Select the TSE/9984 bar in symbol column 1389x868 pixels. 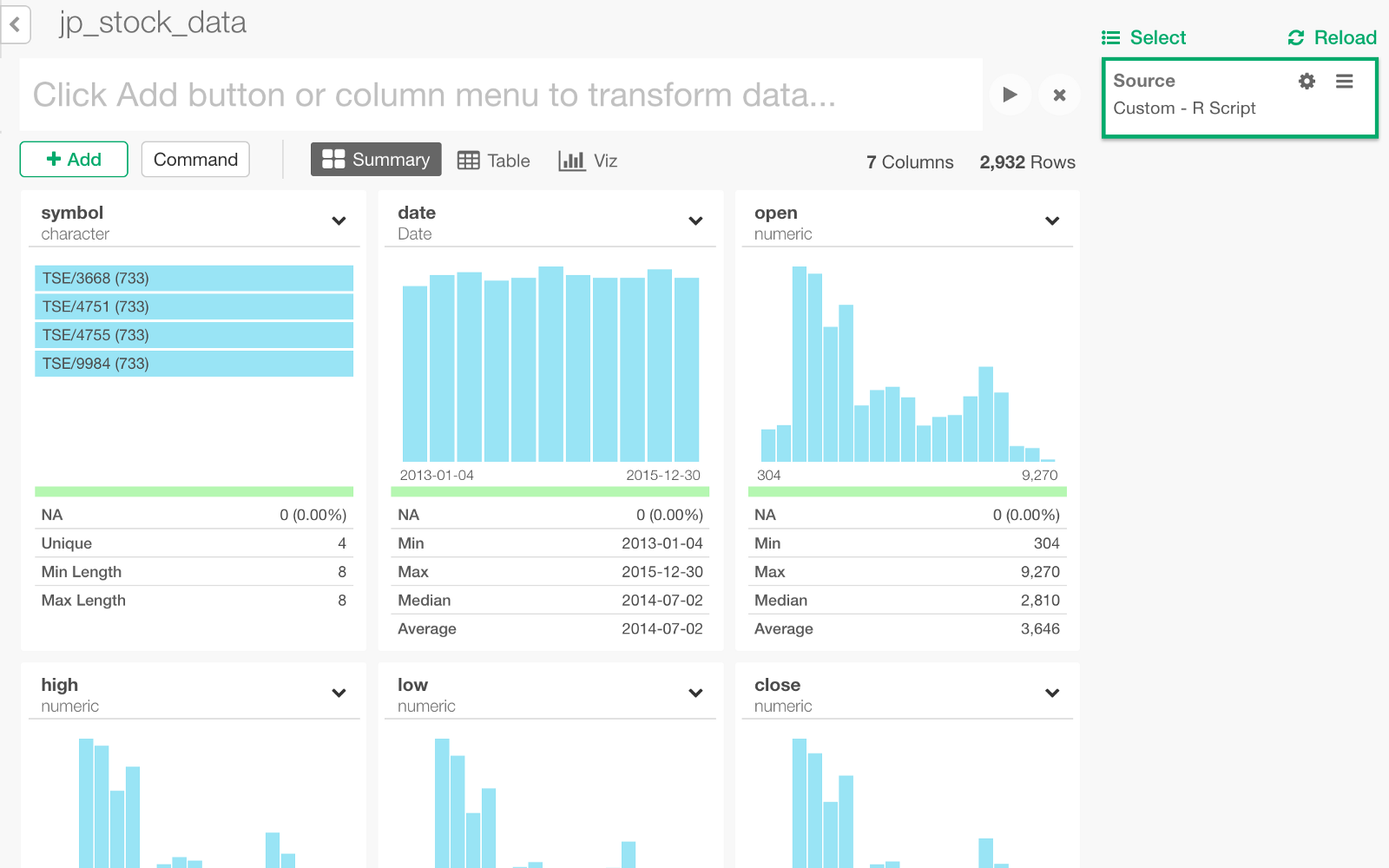coord(194,364)
